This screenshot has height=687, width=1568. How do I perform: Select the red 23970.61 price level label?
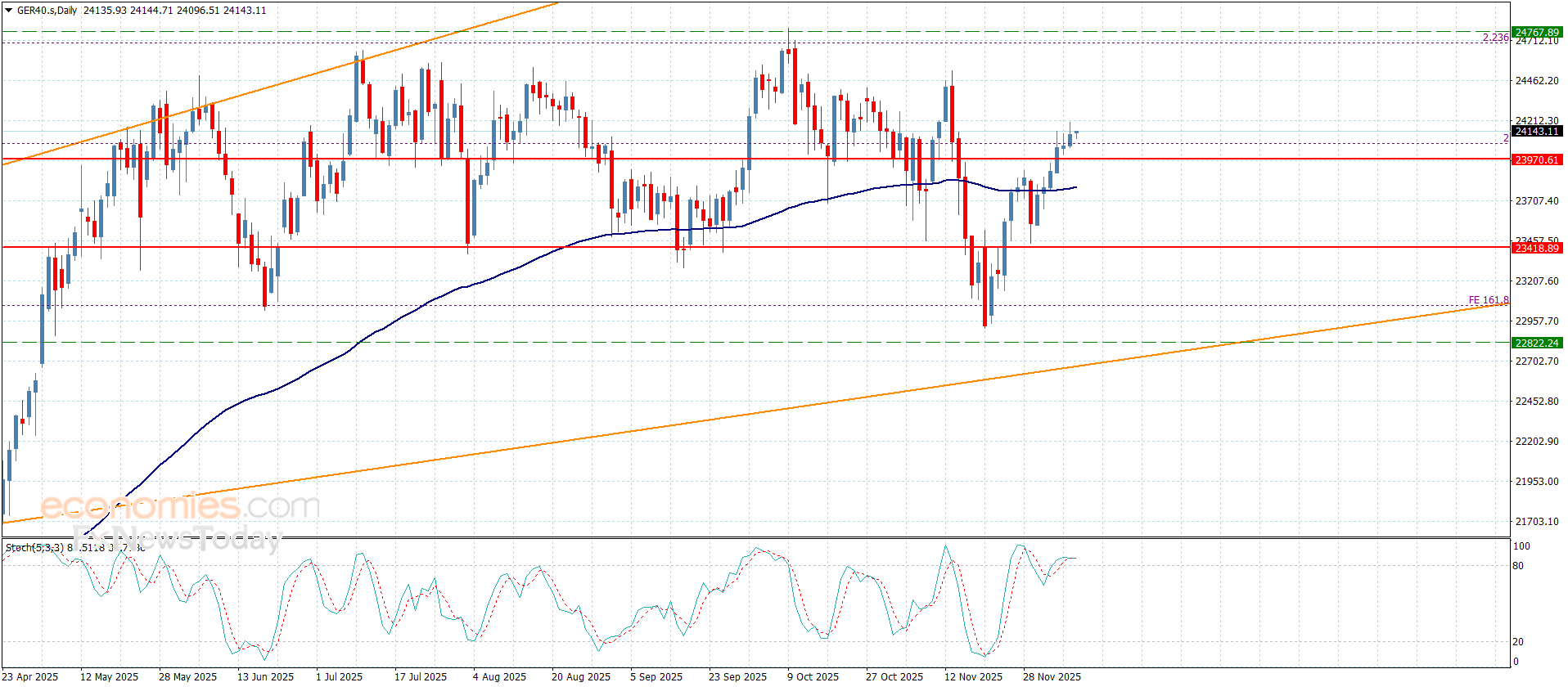(x=1536, y=160)
